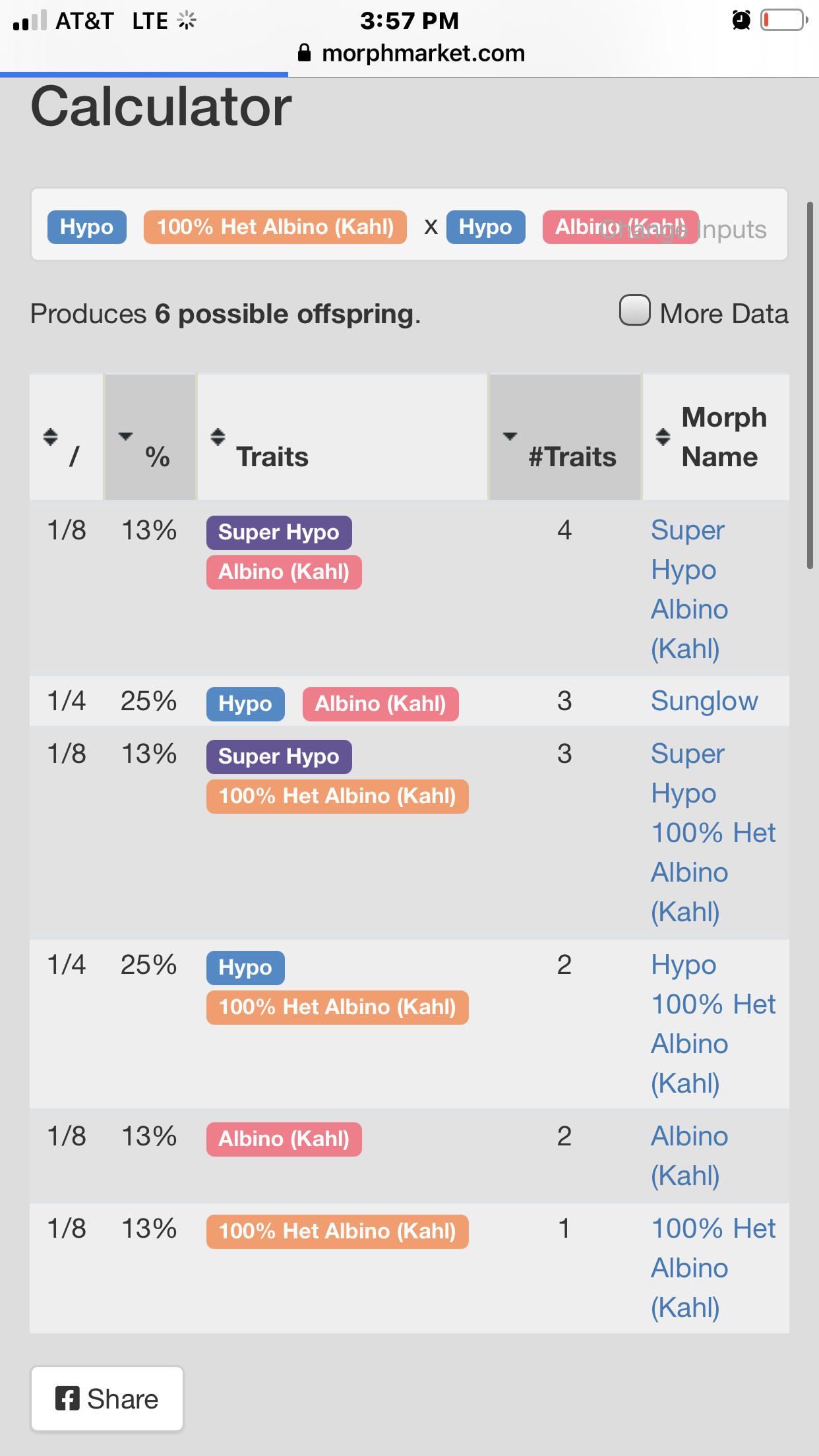Open the Super Hypo Albino (Kahl) morph link
This screenshot has height=1456, width=819.
[689, 589]
